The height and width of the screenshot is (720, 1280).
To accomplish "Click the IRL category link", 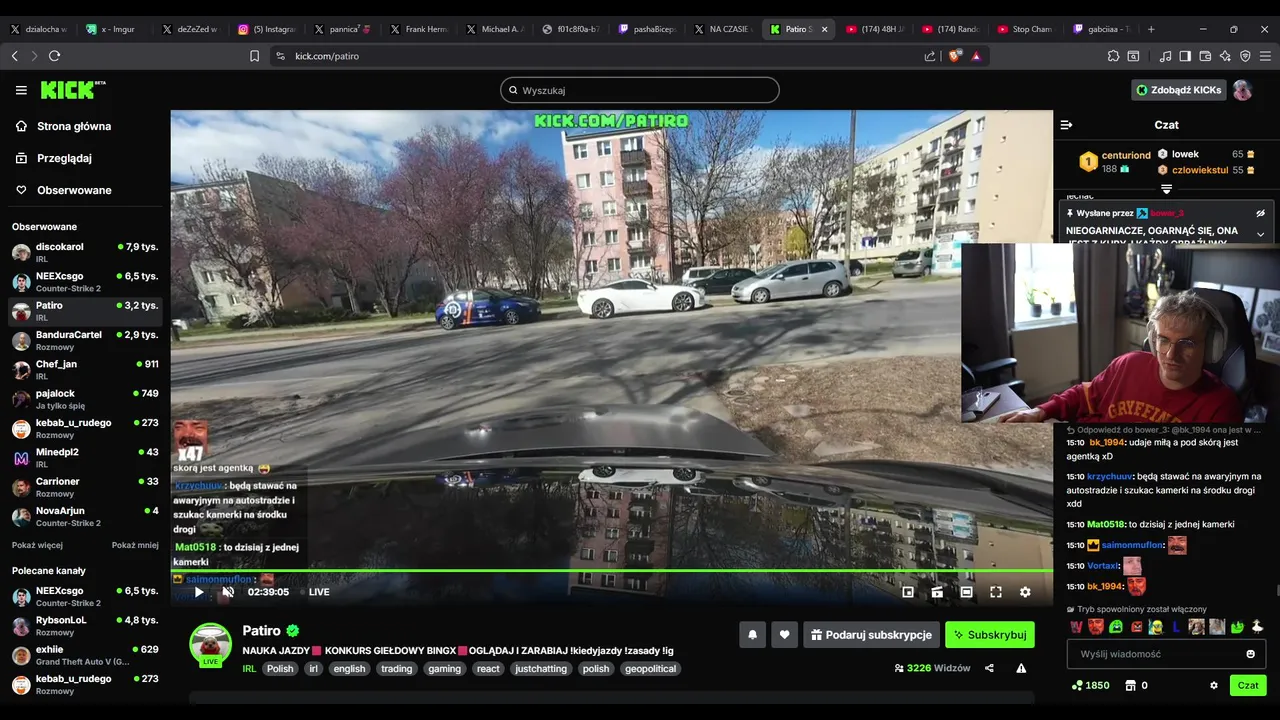I will coord(249,669).
